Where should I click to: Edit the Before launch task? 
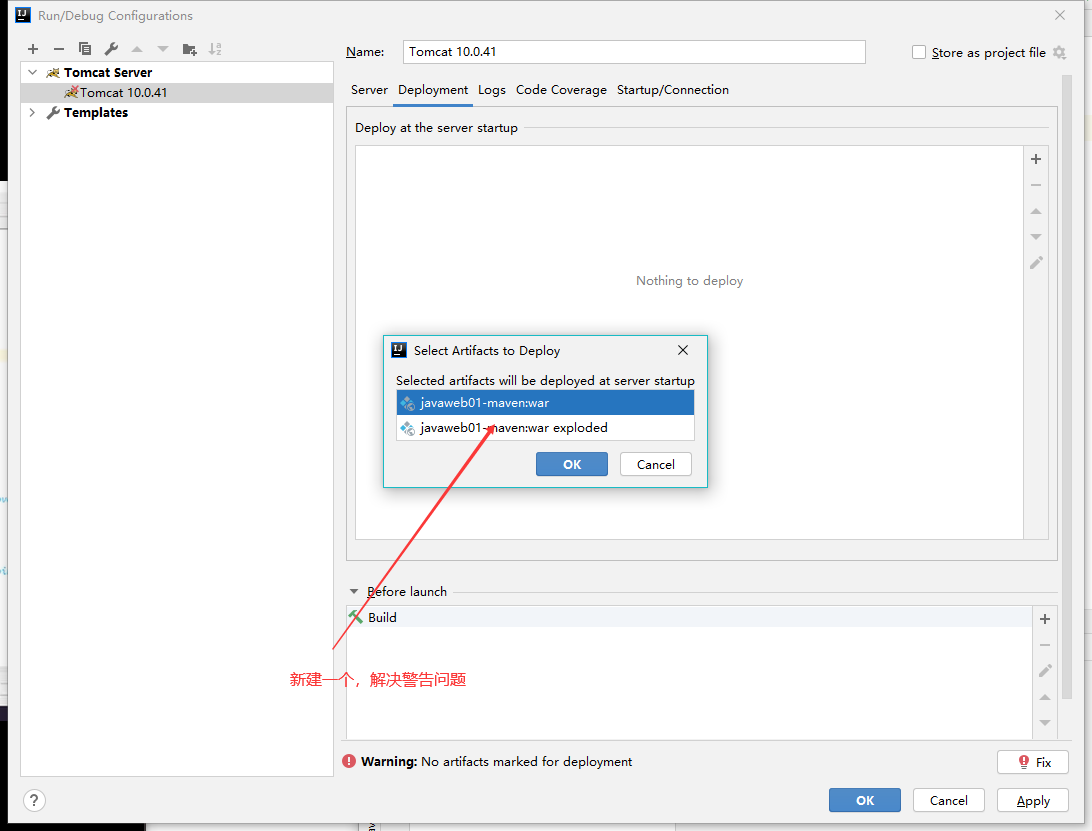tap(1045, 671)
